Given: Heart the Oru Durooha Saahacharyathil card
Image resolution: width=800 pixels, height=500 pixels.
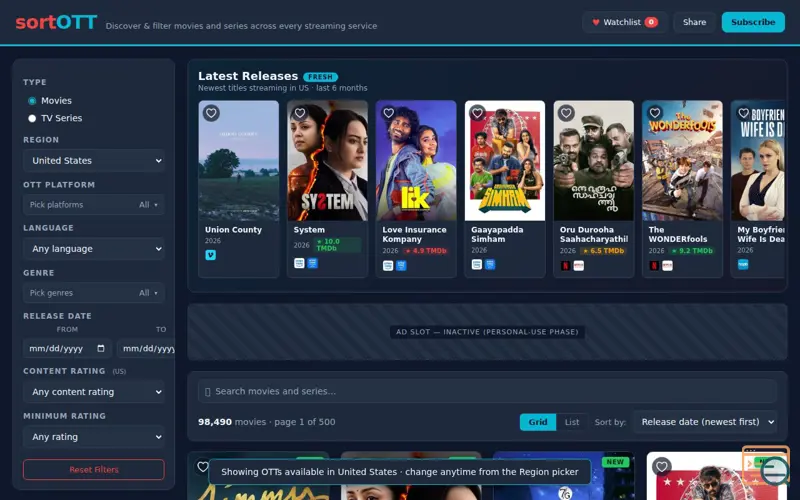Looking at the screenshot, I should coord(566,113).
